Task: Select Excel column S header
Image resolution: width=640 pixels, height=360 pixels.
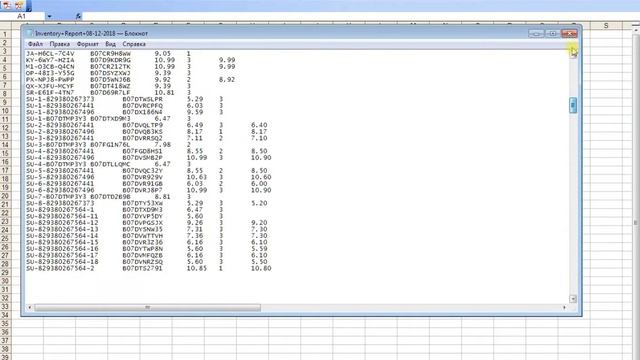Action: (x=606, y=26)
